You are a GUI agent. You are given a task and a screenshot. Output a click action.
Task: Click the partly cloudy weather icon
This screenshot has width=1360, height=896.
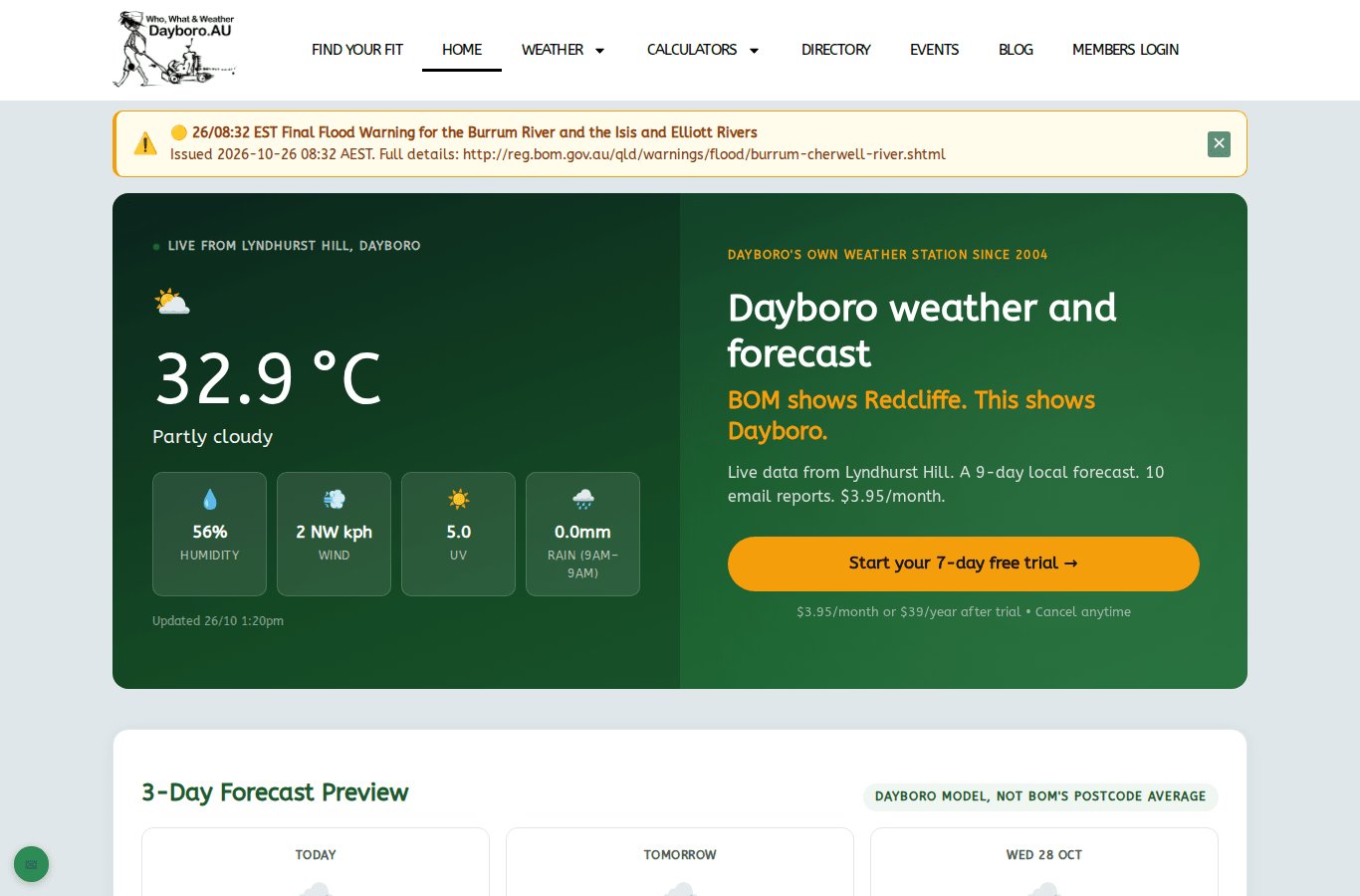click(172, 302)
